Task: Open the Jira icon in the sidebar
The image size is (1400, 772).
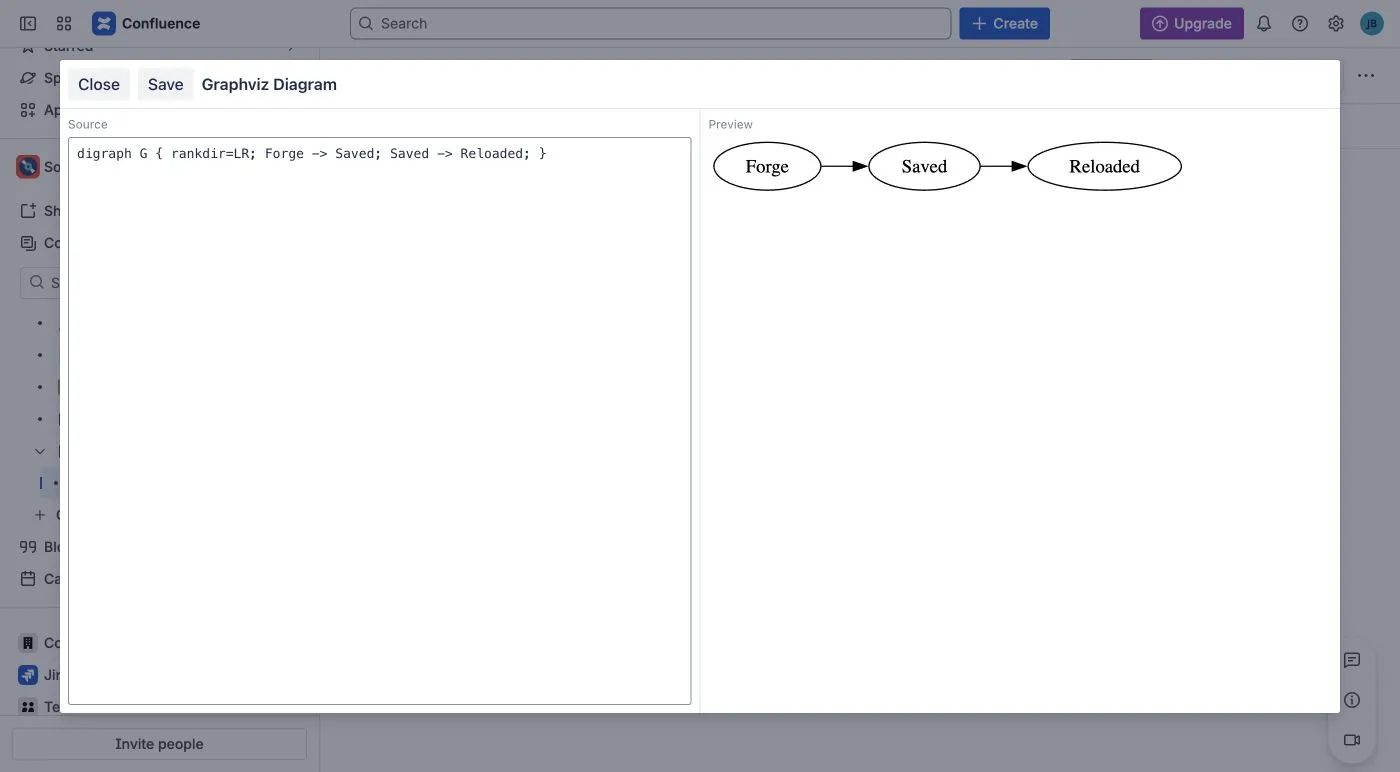Action: pyautogui.click(x=28, y=675)
